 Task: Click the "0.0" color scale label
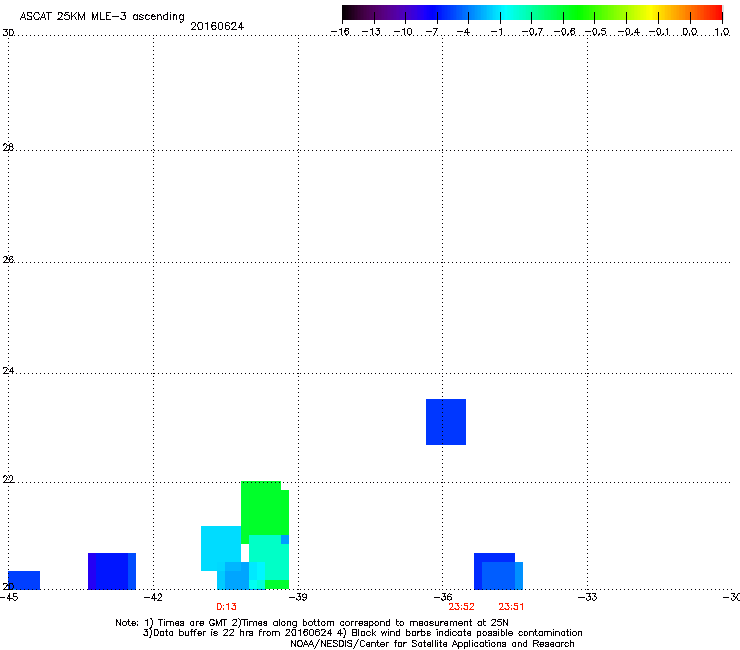[x=690, y=32]
